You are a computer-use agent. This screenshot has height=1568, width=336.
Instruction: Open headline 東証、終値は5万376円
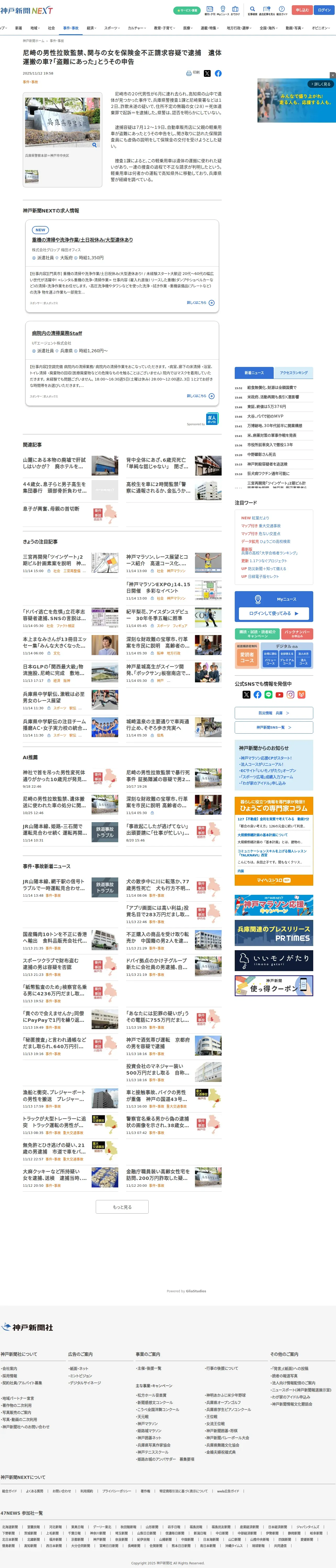[266, 407]
